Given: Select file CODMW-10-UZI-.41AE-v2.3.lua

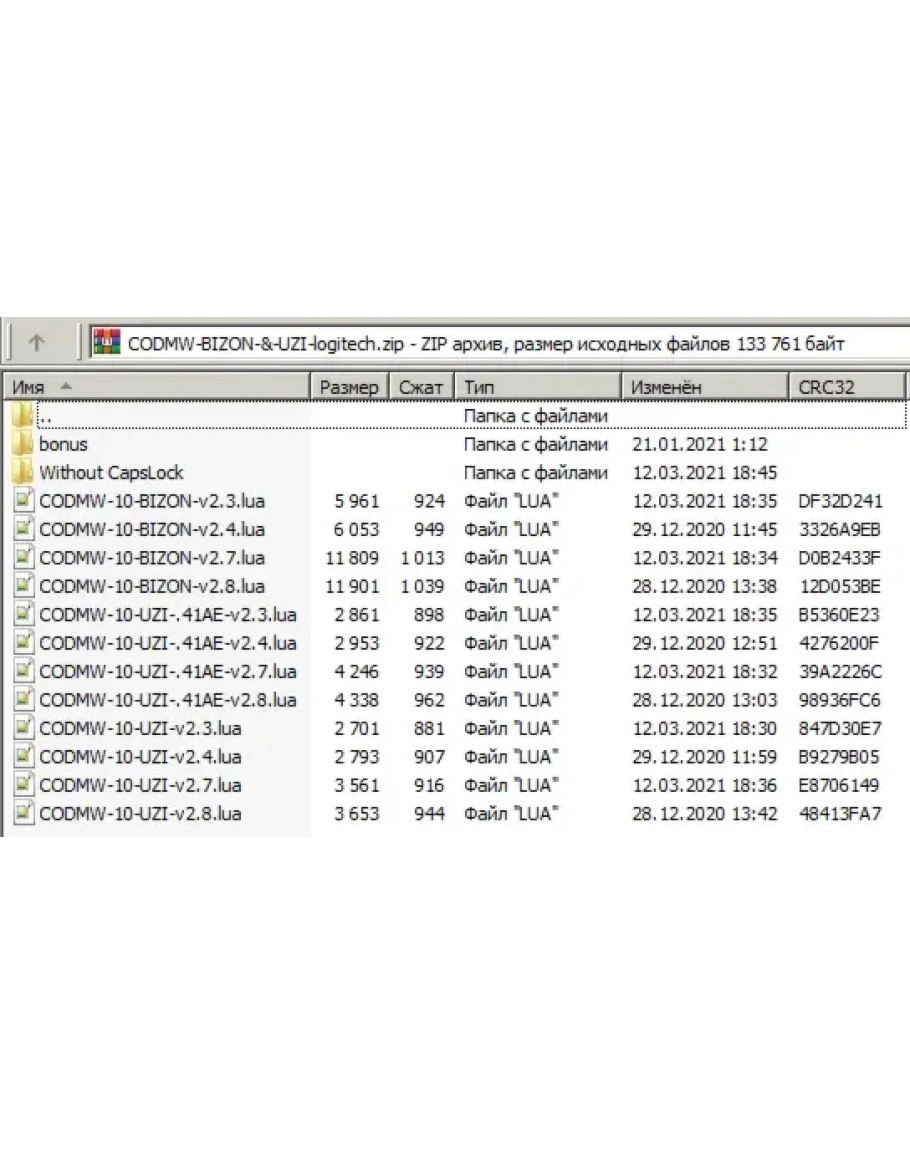Looking at the screenshot, I should coord(167,614).
